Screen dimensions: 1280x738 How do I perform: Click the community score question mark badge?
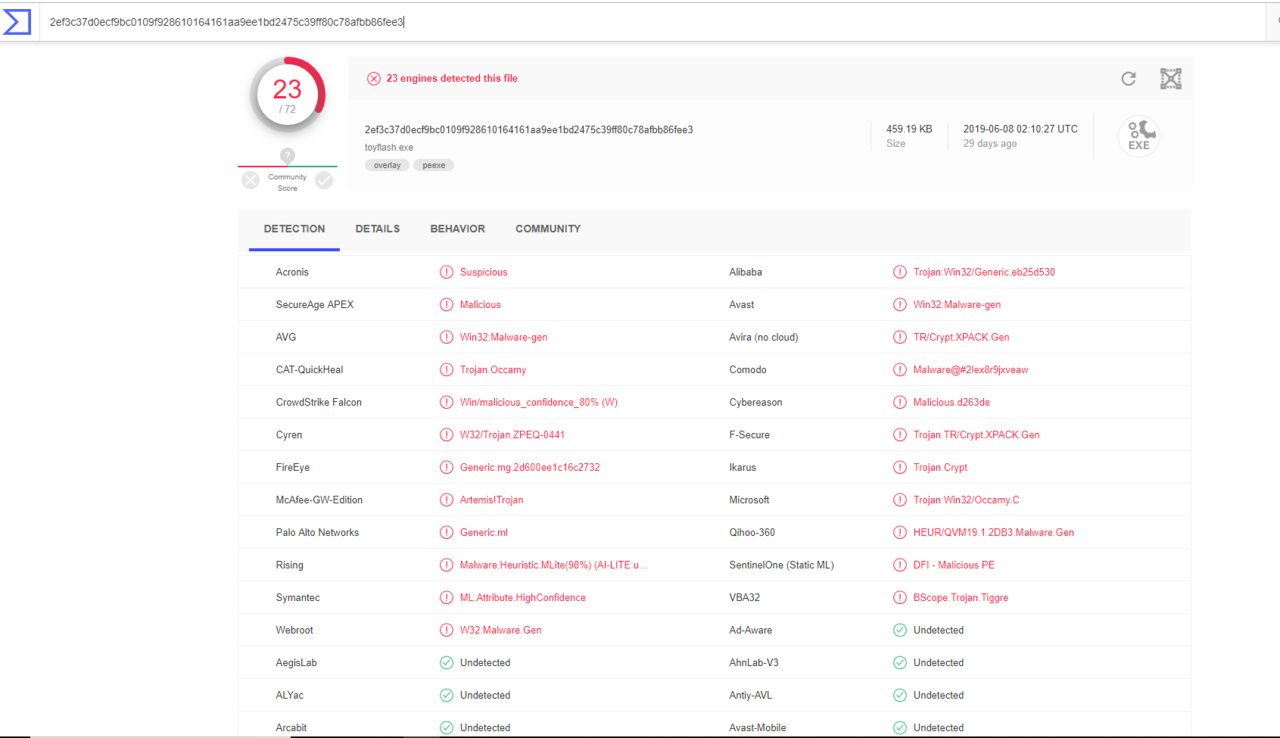point(287,155)
